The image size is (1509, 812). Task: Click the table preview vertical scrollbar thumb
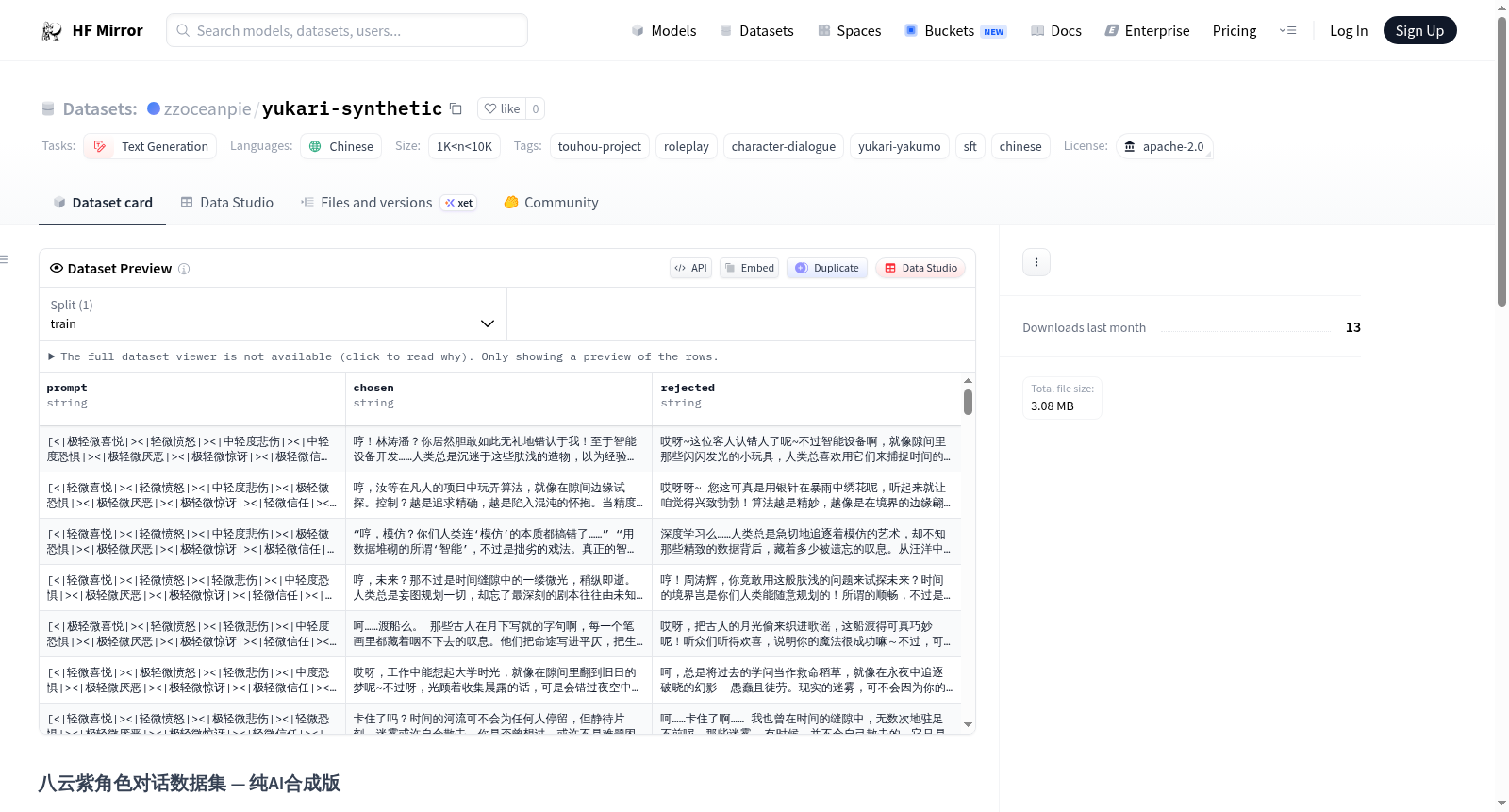tap(968, 403)
